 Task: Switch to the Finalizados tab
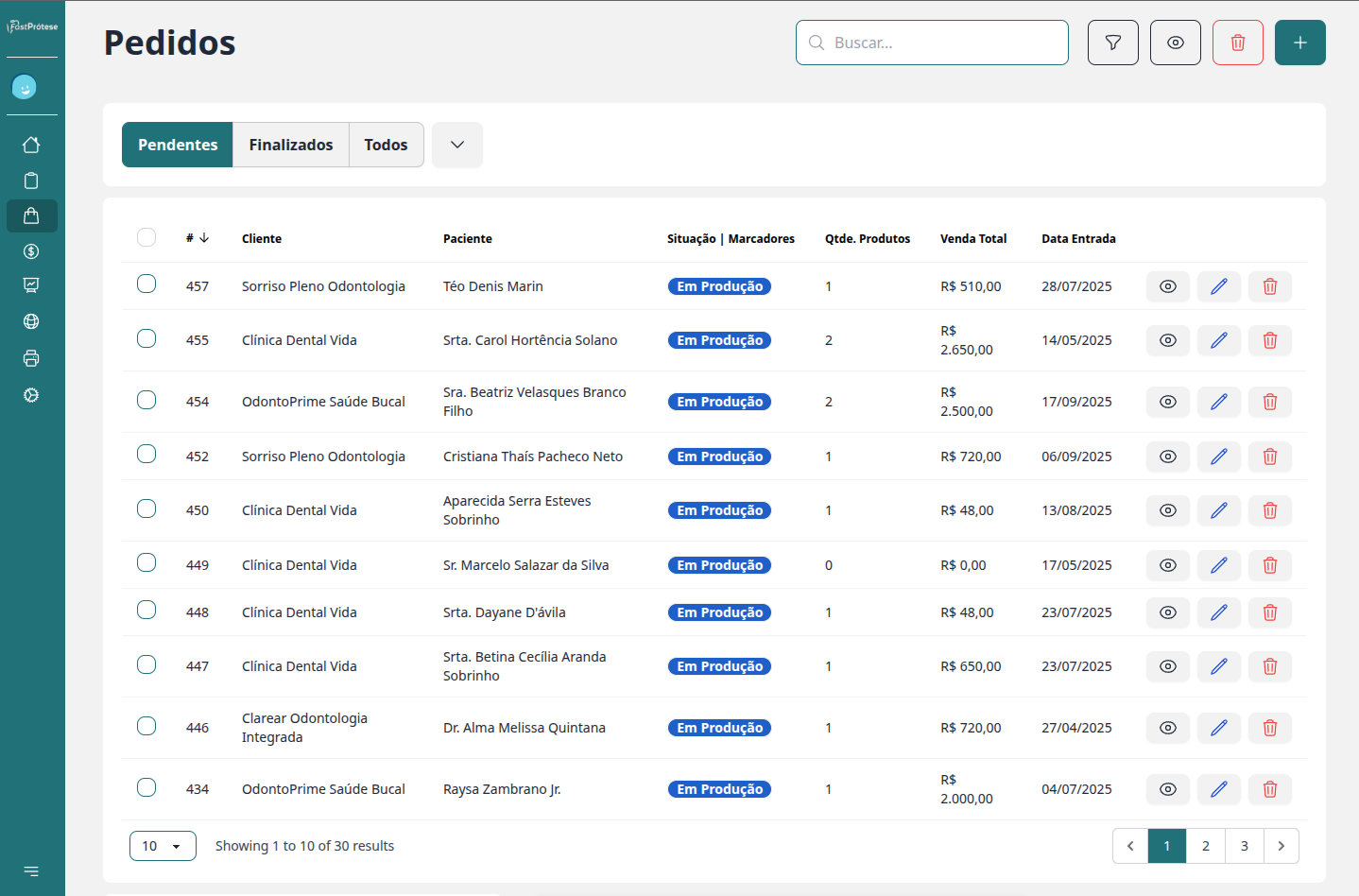290,145
